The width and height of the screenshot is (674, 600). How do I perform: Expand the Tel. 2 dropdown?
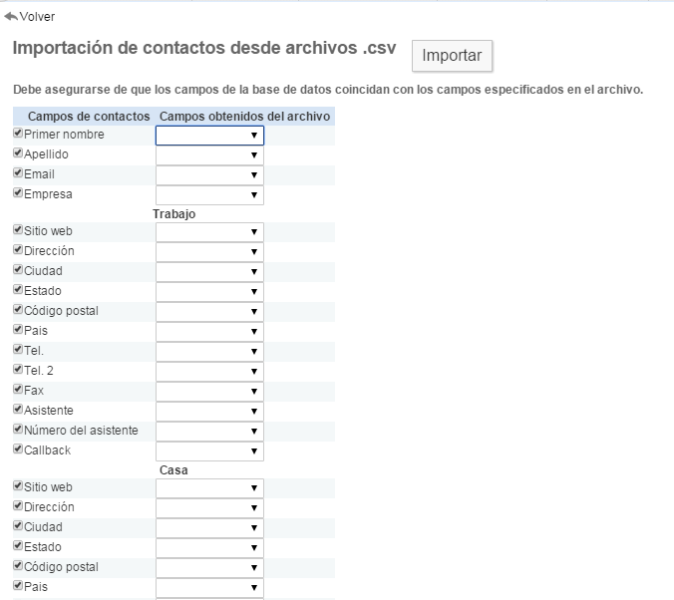click(209, 371)
